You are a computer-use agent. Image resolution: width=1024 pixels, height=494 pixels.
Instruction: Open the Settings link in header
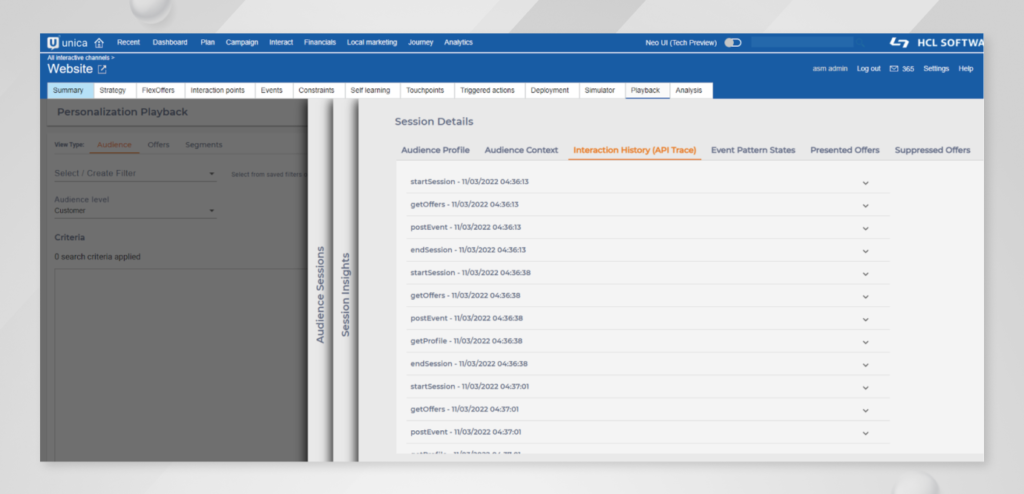936,69
